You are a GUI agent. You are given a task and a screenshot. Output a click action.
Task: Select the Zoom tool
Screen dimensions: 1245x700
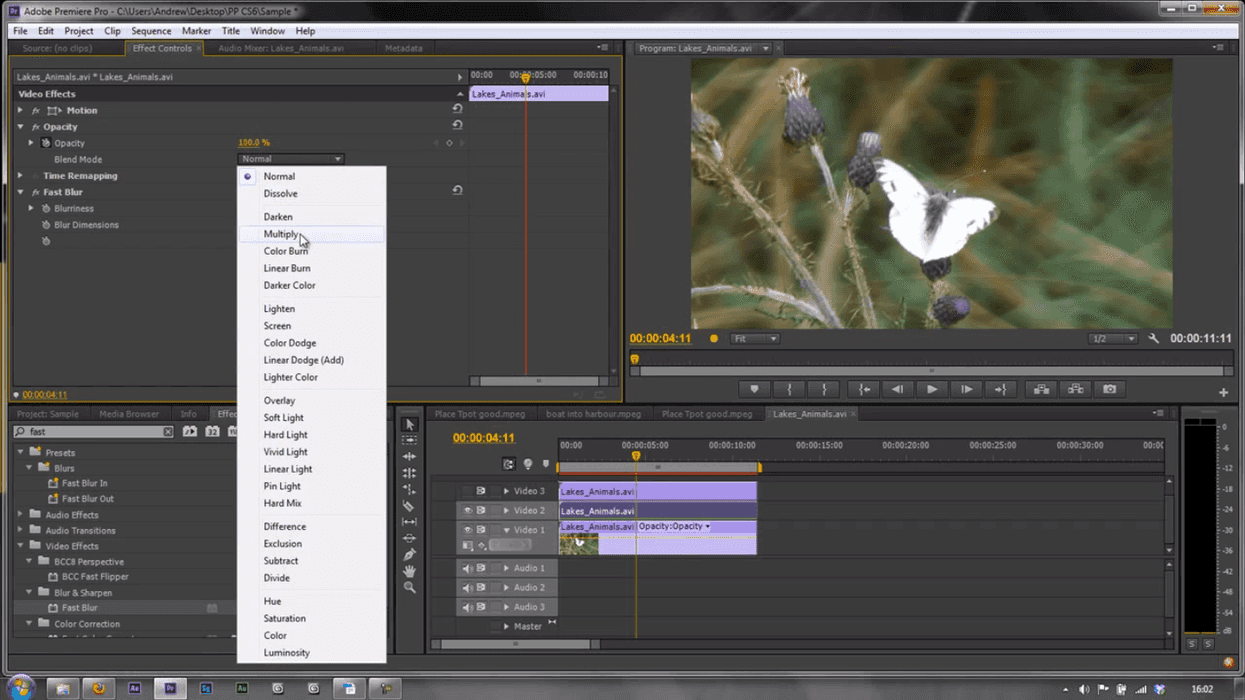(x=409, y=587)
